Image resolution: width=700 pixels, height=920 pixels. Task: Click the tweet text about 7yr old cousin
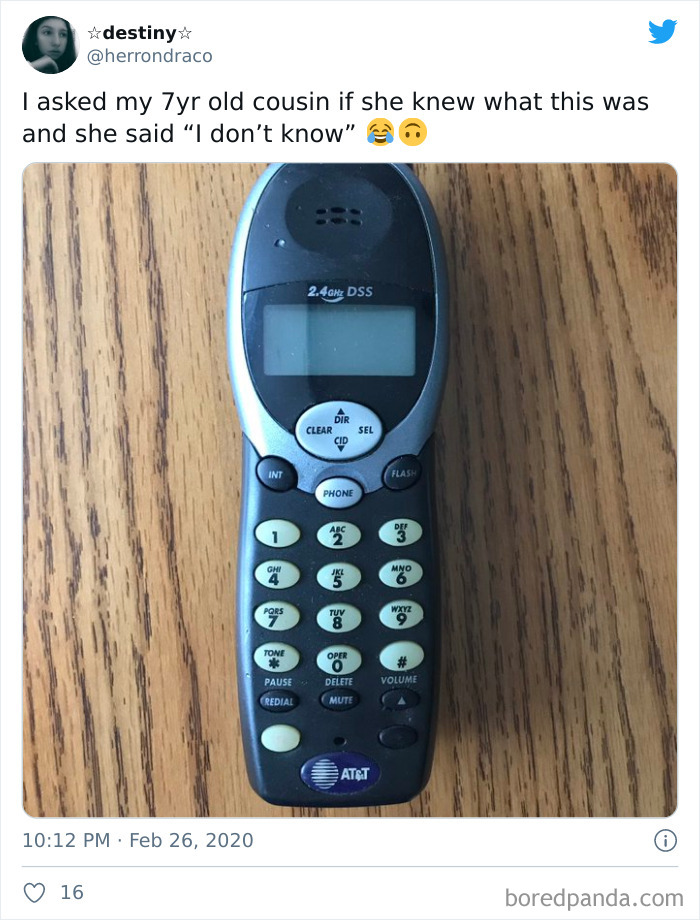point(336,117)
